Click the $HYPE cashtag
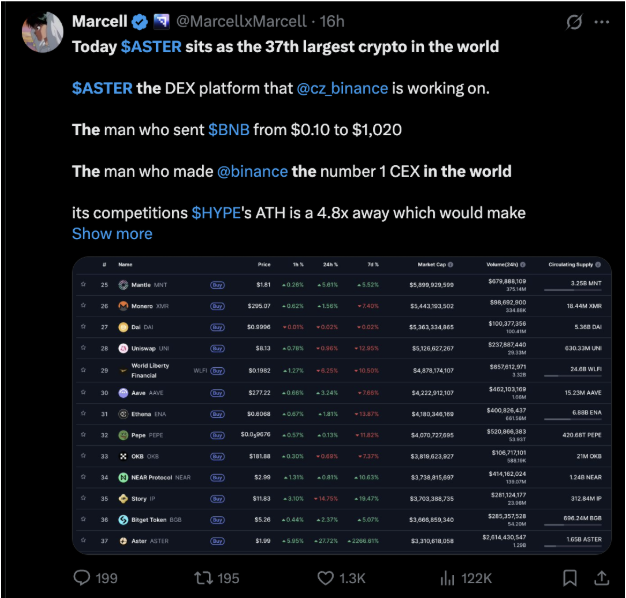Screen dimensions: 626x598 [x=216, y=213]
